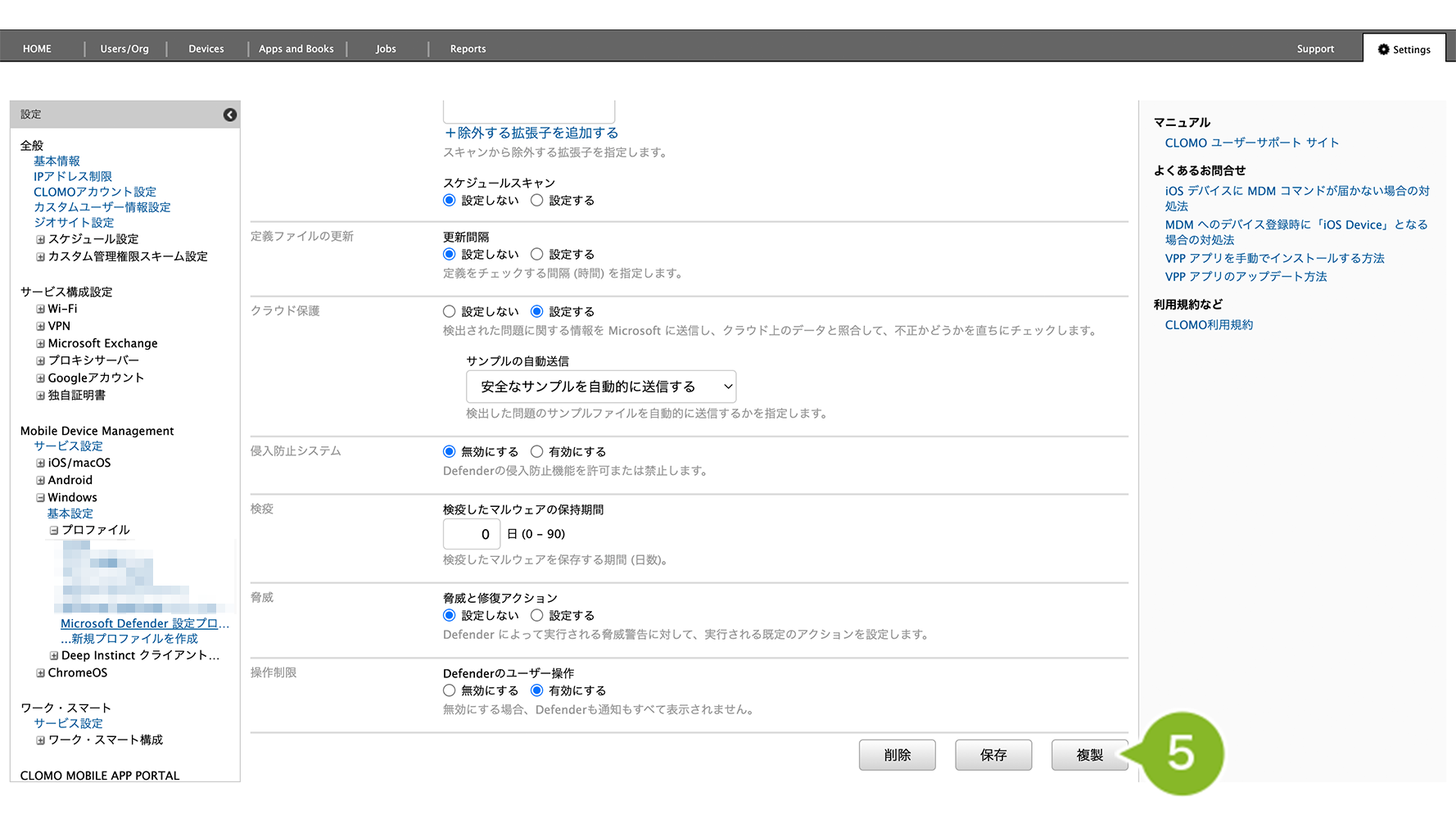Expand the Android tree node
1456x819 pixels.
[x=40, y=481]
